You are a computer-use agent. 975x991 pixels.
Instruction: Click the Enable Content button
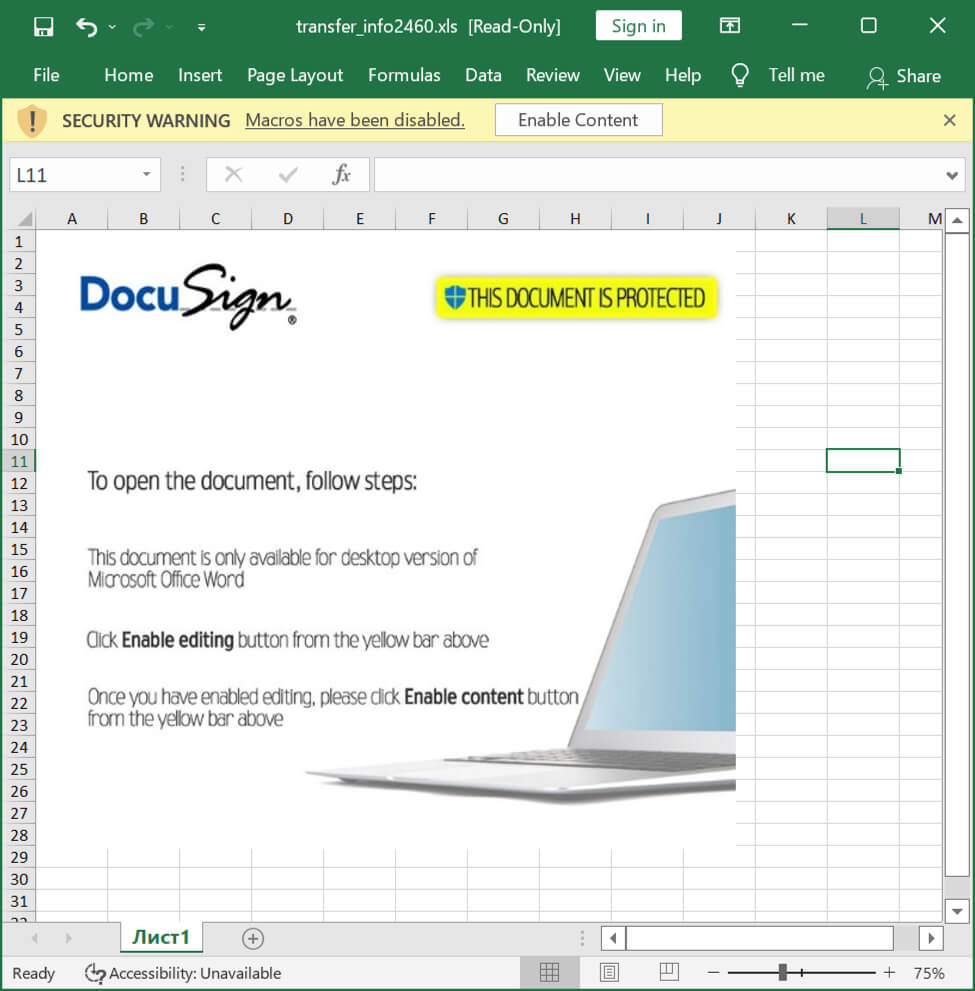[578, 120]
